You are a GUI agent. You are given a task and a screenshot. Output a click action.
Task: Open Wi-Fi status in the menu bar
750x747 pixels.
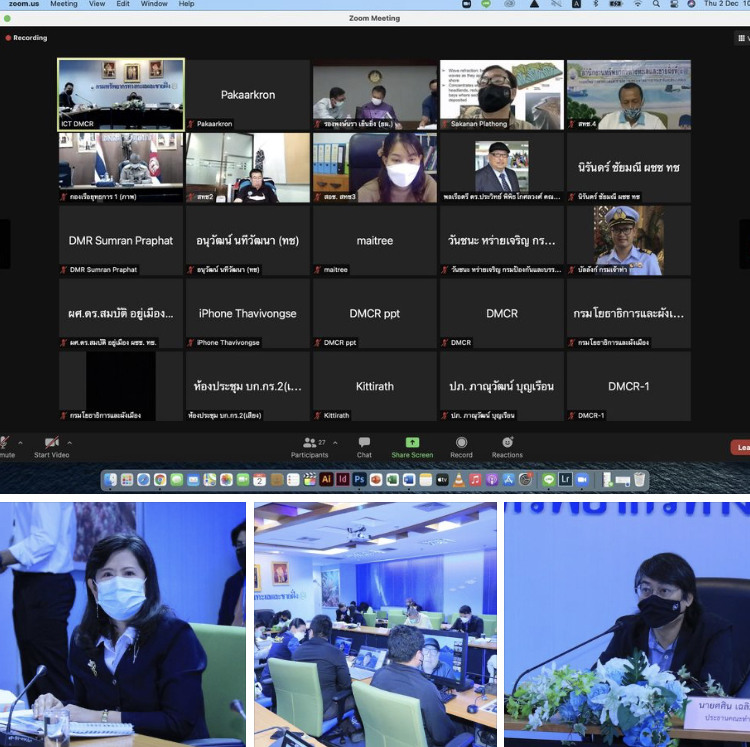coord(638,4)
